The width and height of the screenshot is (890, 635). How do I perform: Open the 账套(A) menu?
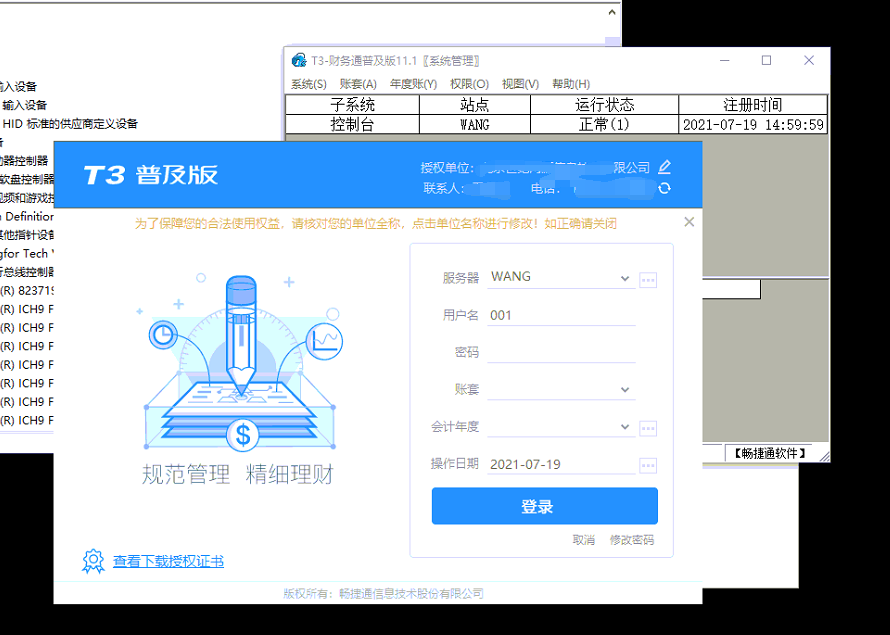click(358, 84)
